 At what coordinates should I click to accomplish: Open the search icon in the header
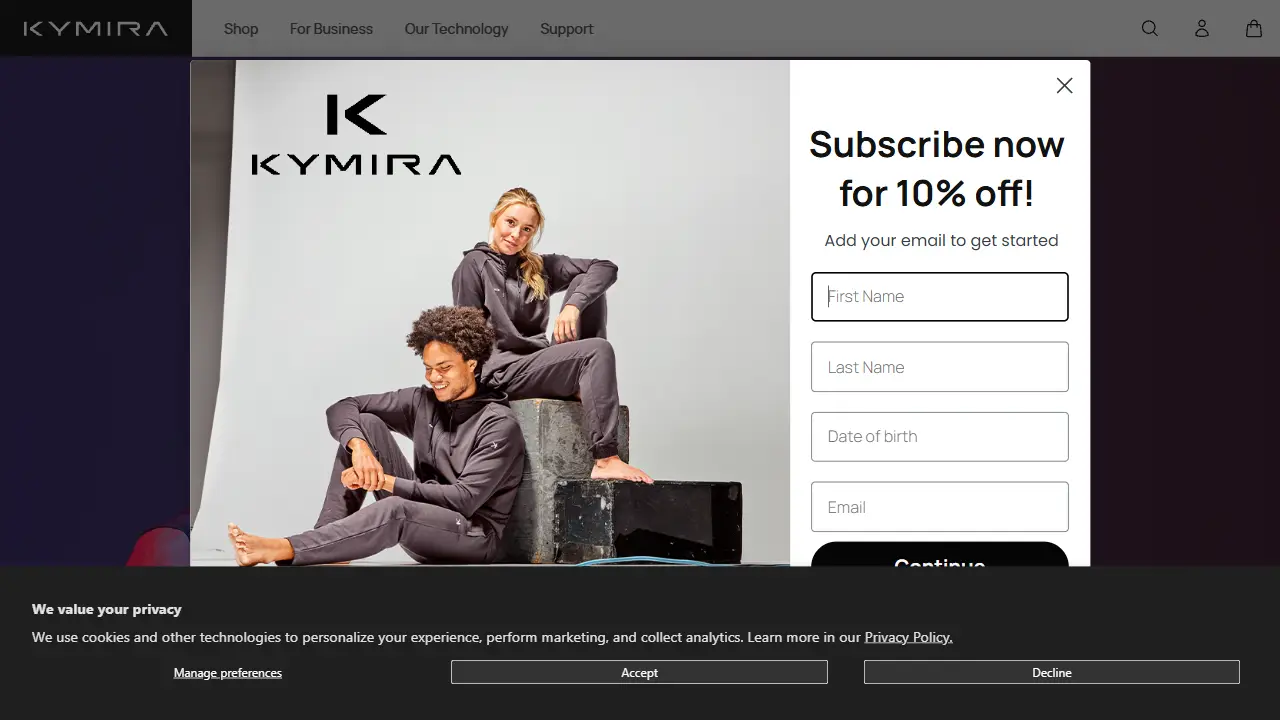pyautogui.click(x=1149, y=28)
